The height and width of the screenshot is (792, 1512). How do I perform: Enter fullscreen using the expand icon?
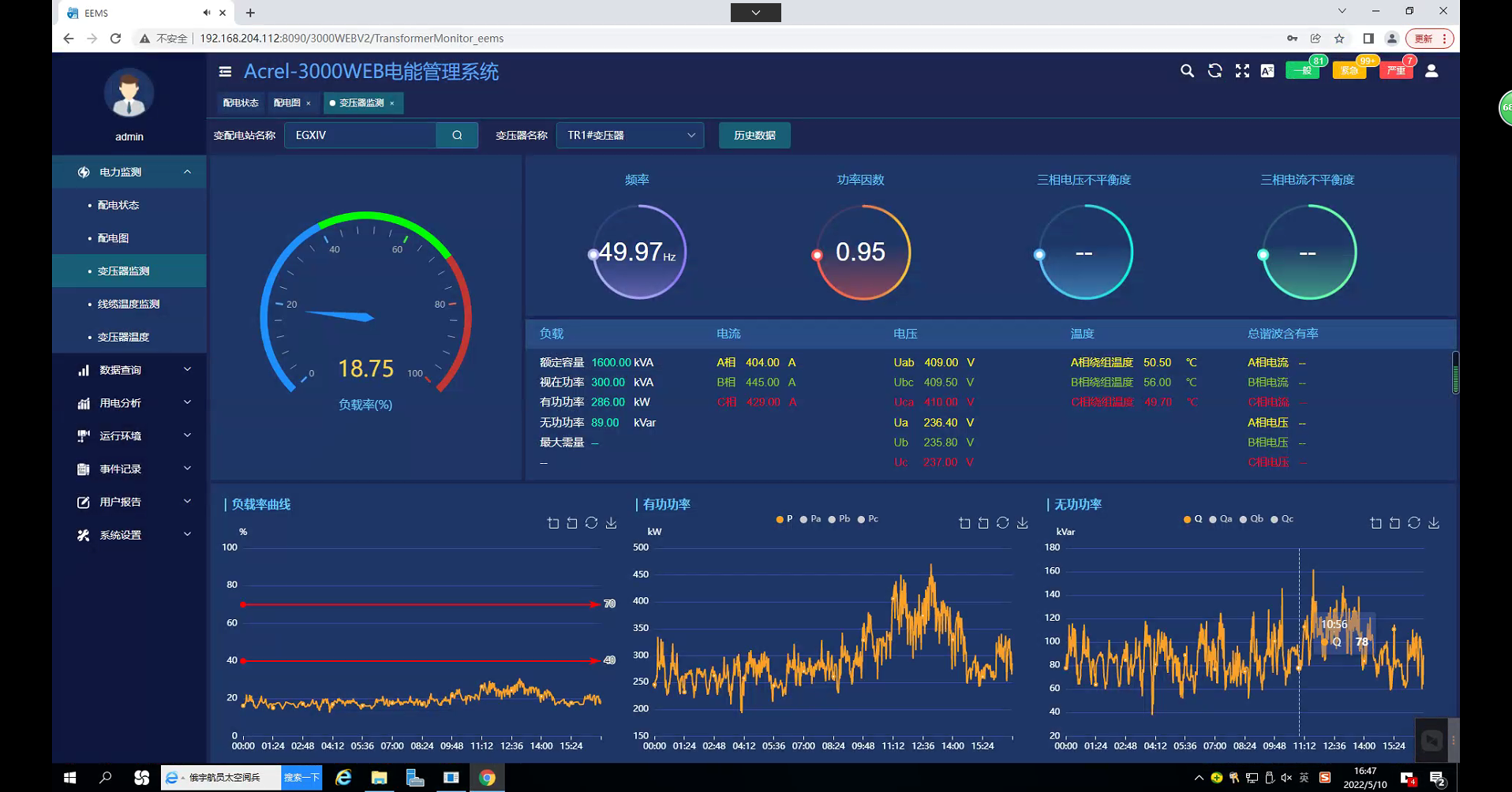pos(1242,71)
